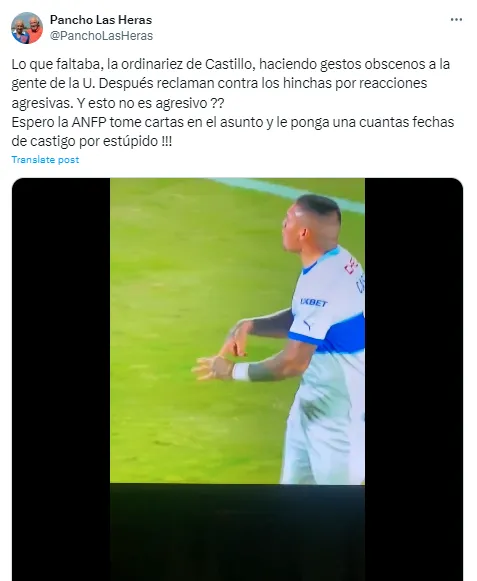Open the Pancho Las Heras display name
The image size is (477, 581).
101,20
